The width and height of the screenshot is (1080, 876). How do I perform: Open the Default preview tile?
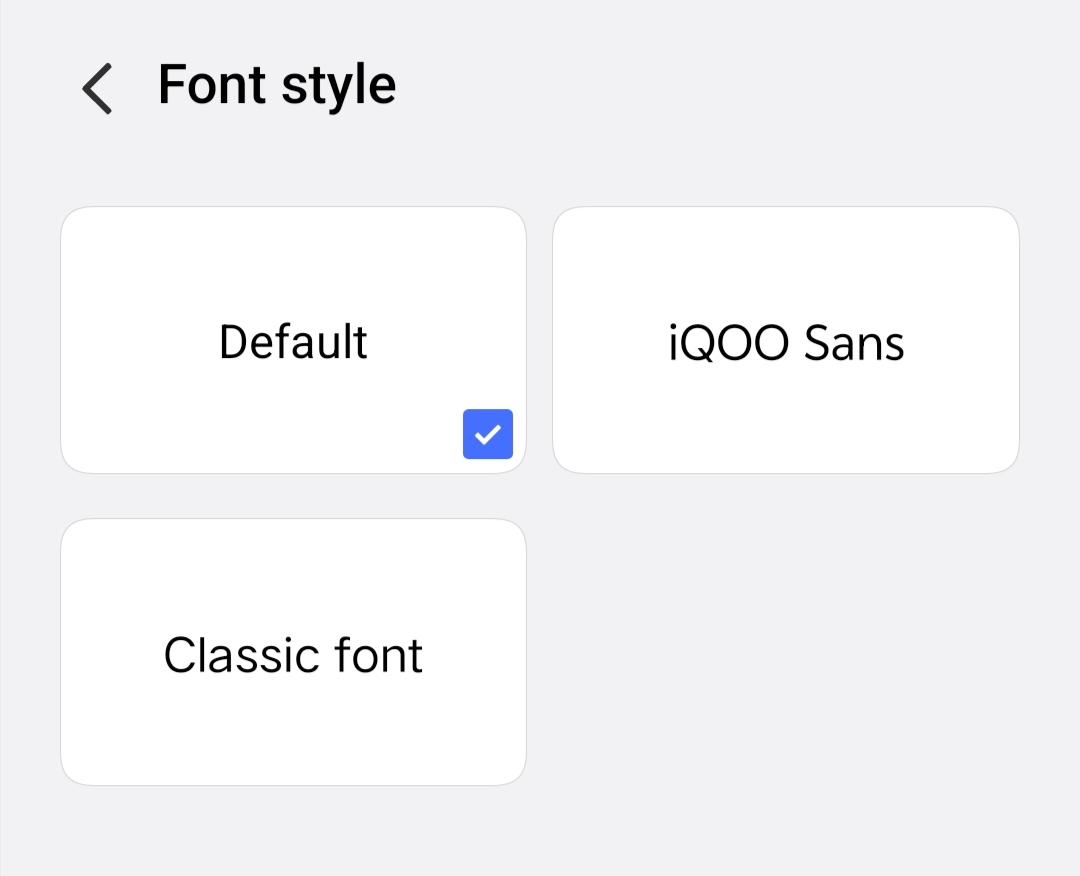[x=293, y=340]
